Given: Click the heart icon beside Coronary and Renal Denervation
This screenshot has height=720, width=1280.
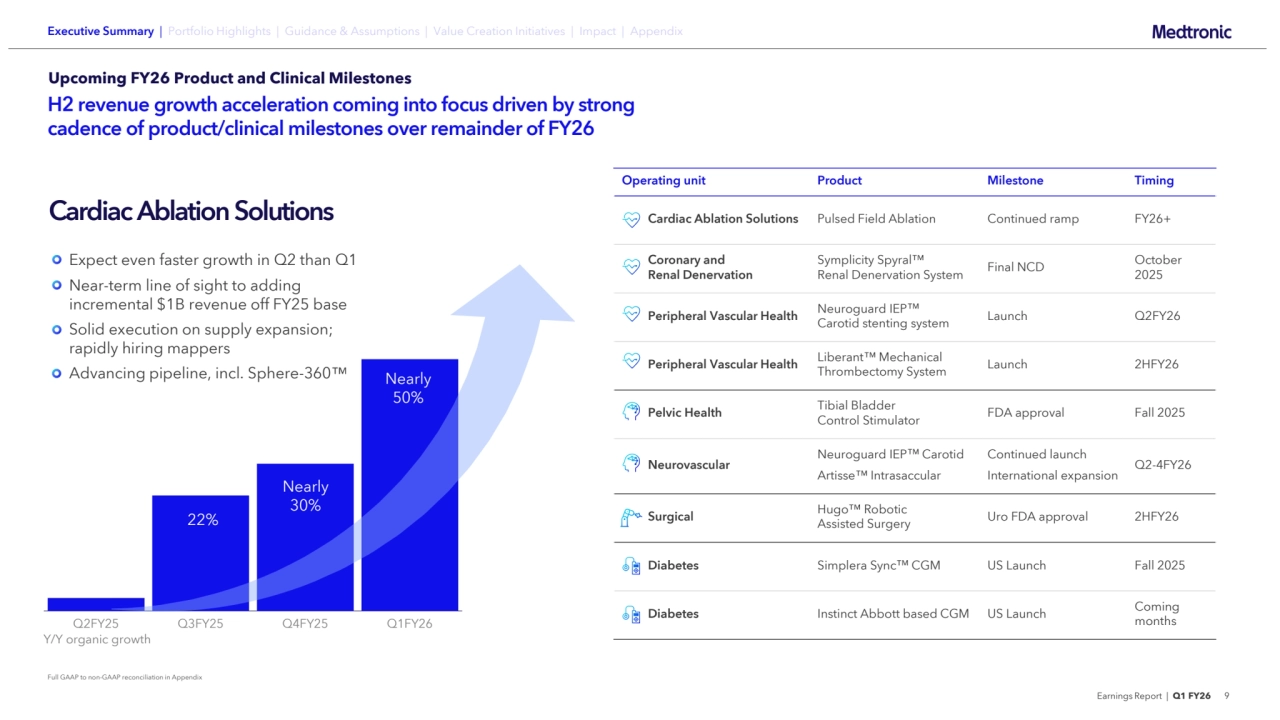Looking at the screenshot, I should click(x=631, y=267).
